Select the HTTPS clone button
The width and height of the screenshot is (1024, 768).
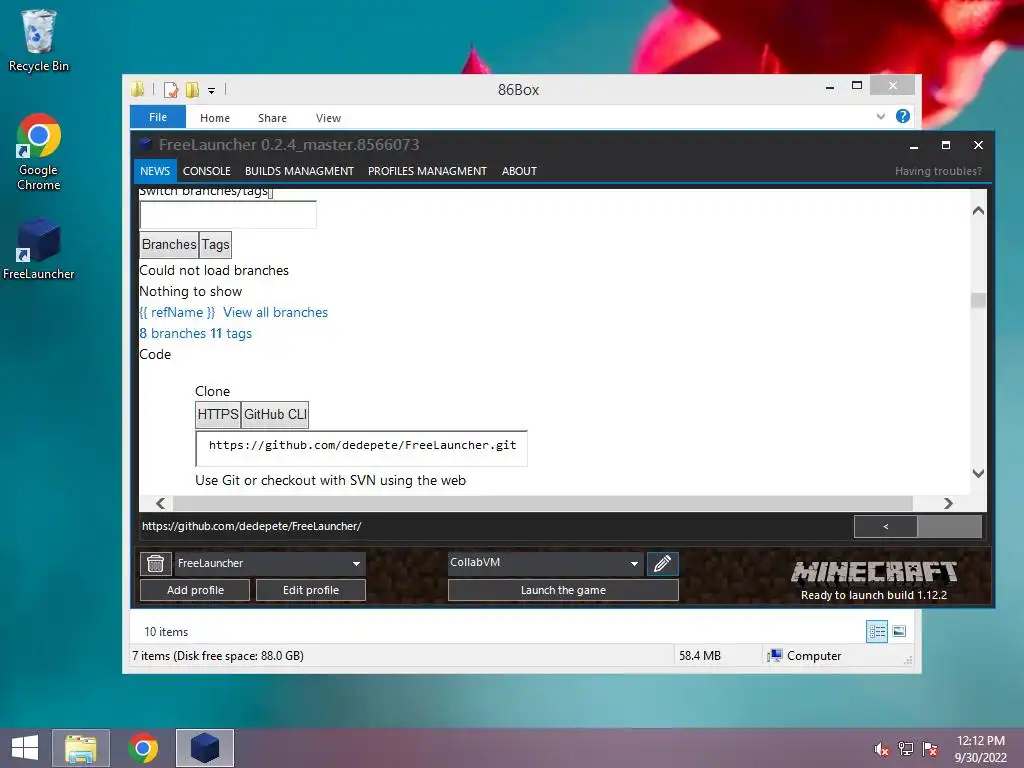[x=218, y=414]
